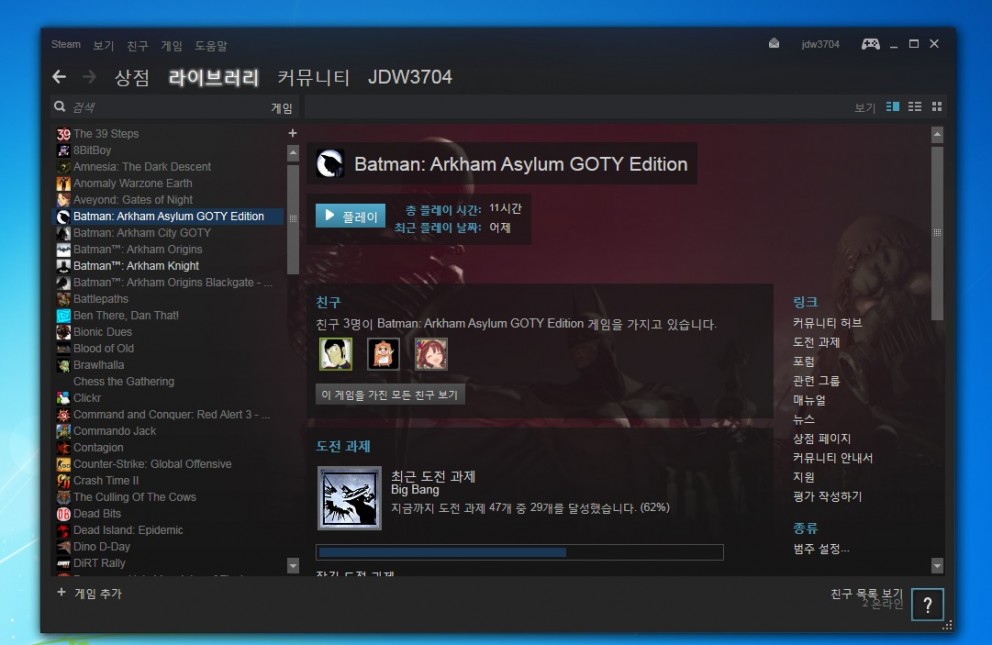
Task: Click the details pane scroll-down arrow
Action: coord(938,565)
